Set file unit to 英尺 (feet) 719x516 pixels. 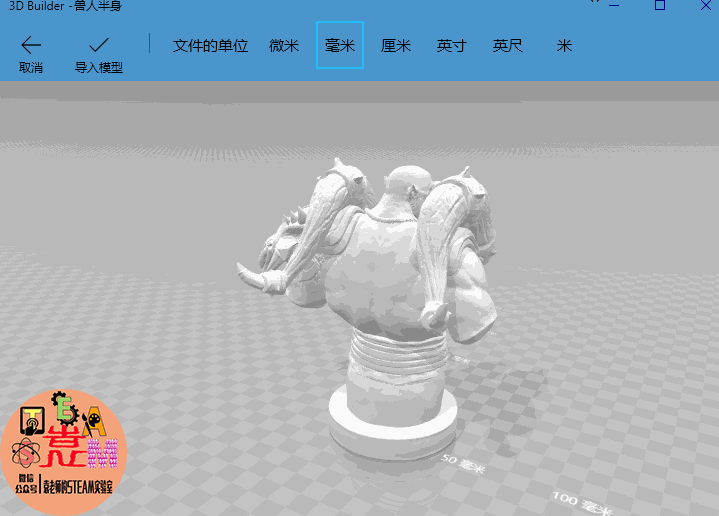(x=508, y=46)
